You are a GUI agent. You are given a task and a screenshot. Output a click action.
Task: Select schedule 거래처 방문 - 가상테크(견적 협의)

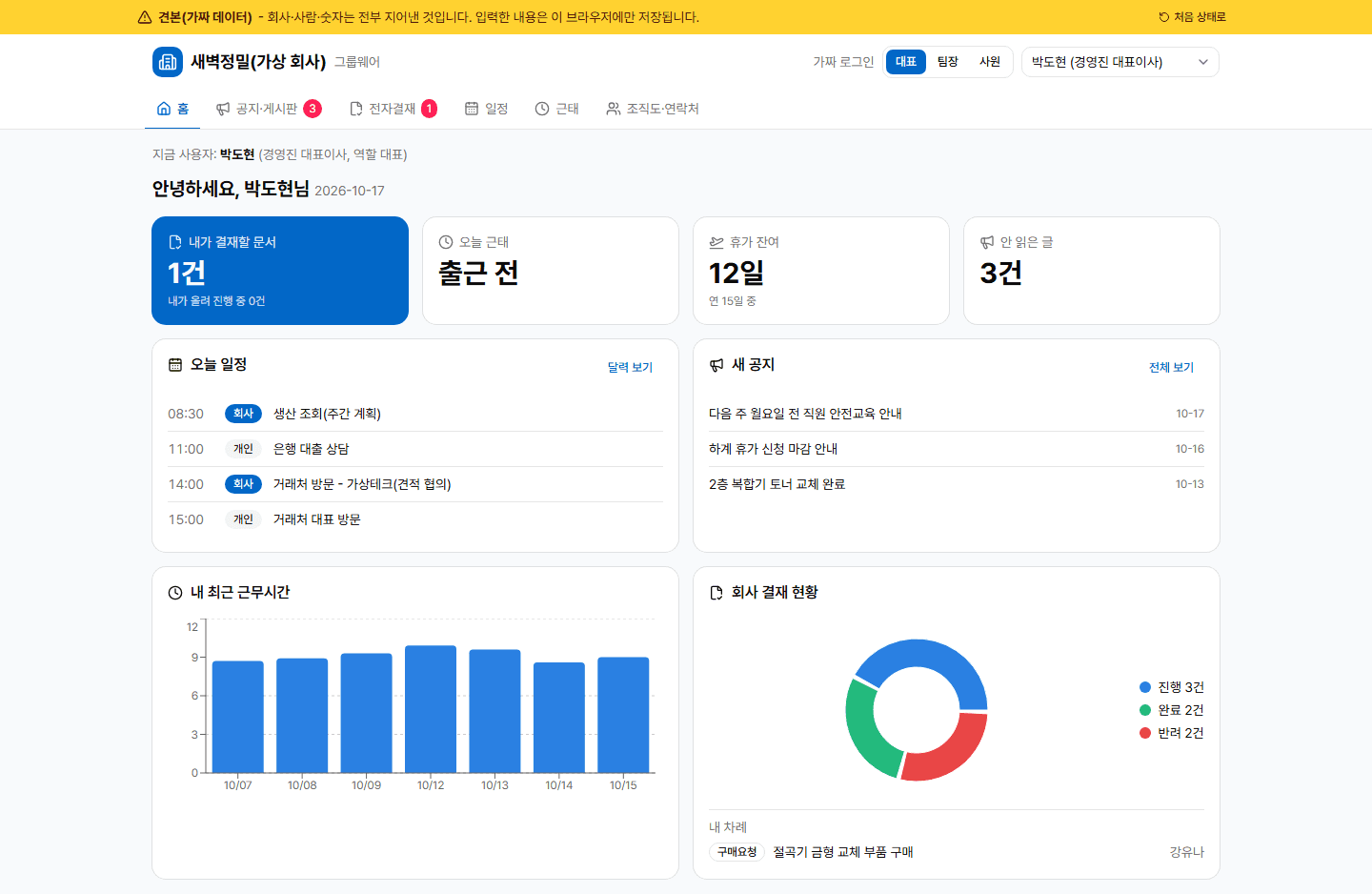(x=415, y=484)
